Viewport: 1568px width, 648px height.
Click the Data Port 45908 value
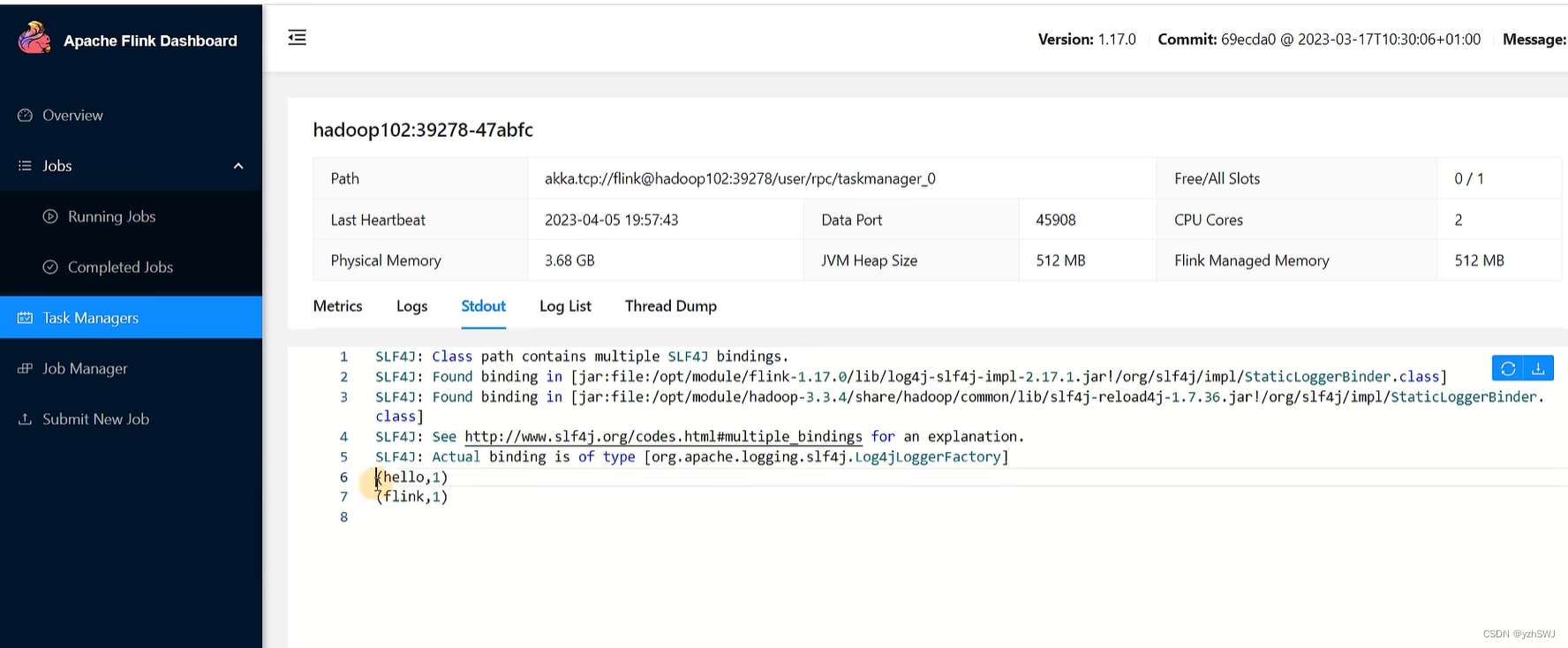pyautogui.click(x=1055, y=220)
